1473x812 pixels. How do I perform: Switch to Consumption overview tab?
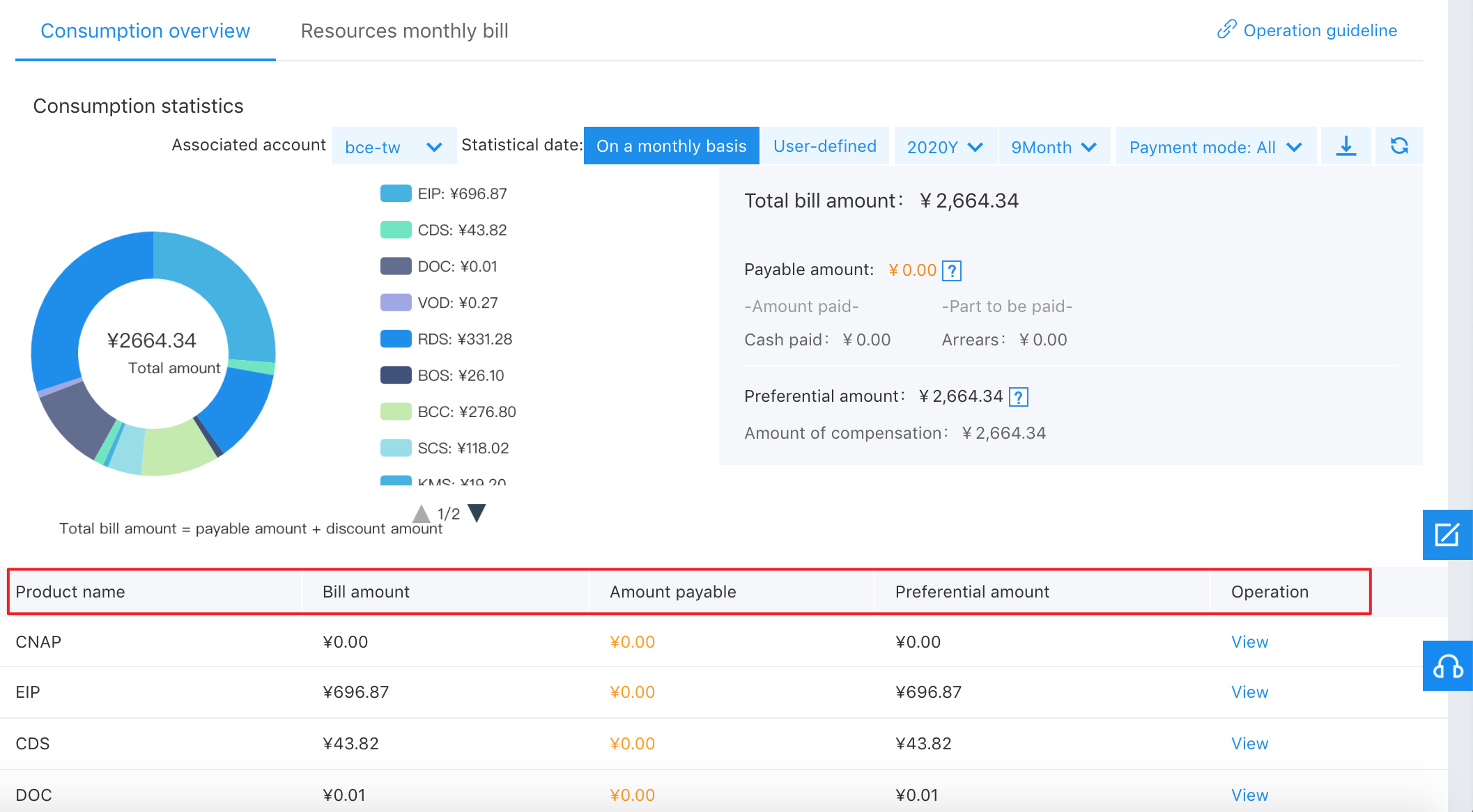point(145,31)
